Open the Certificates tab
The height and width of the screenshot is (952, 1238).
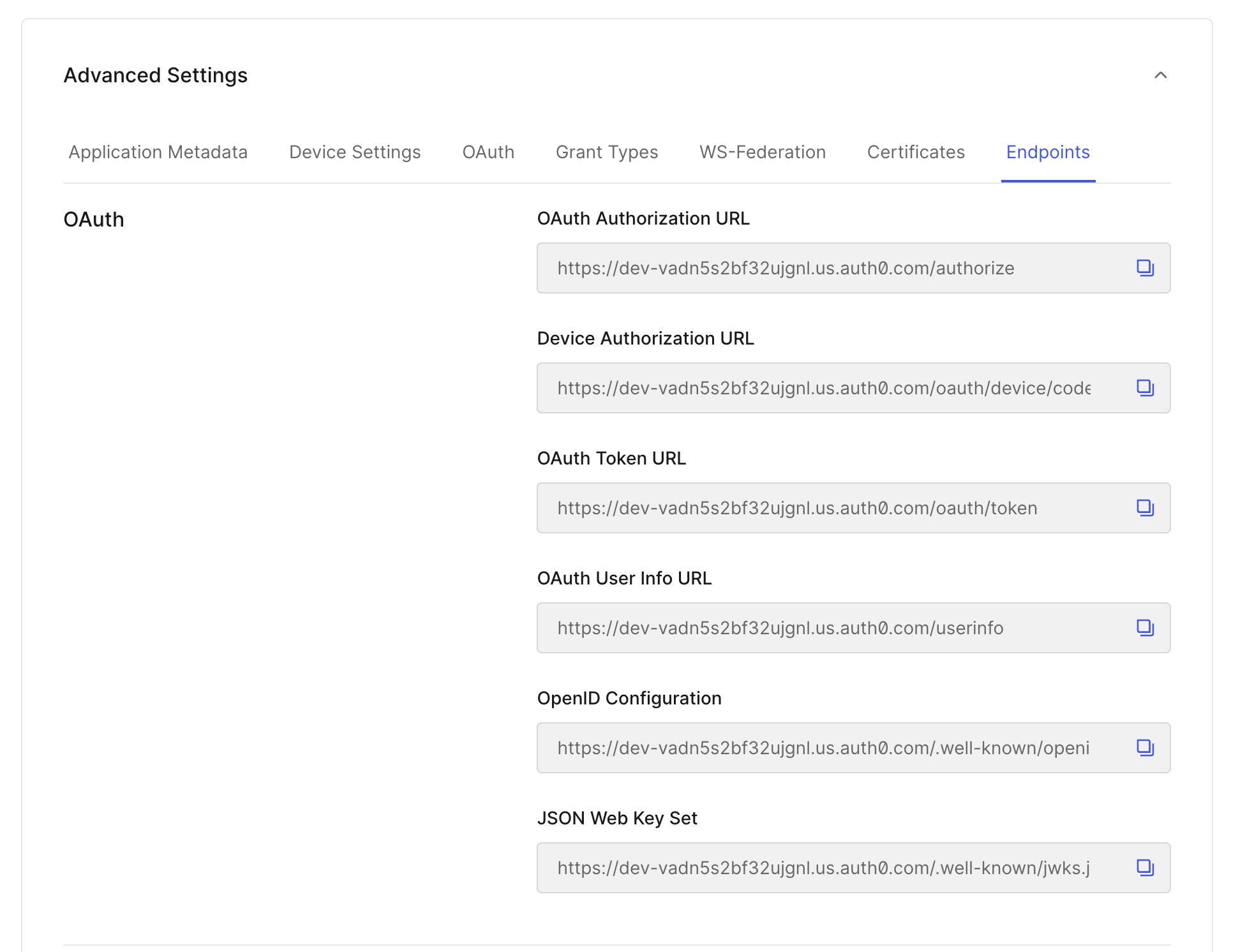pyautogui.click(x=916, y=152)
